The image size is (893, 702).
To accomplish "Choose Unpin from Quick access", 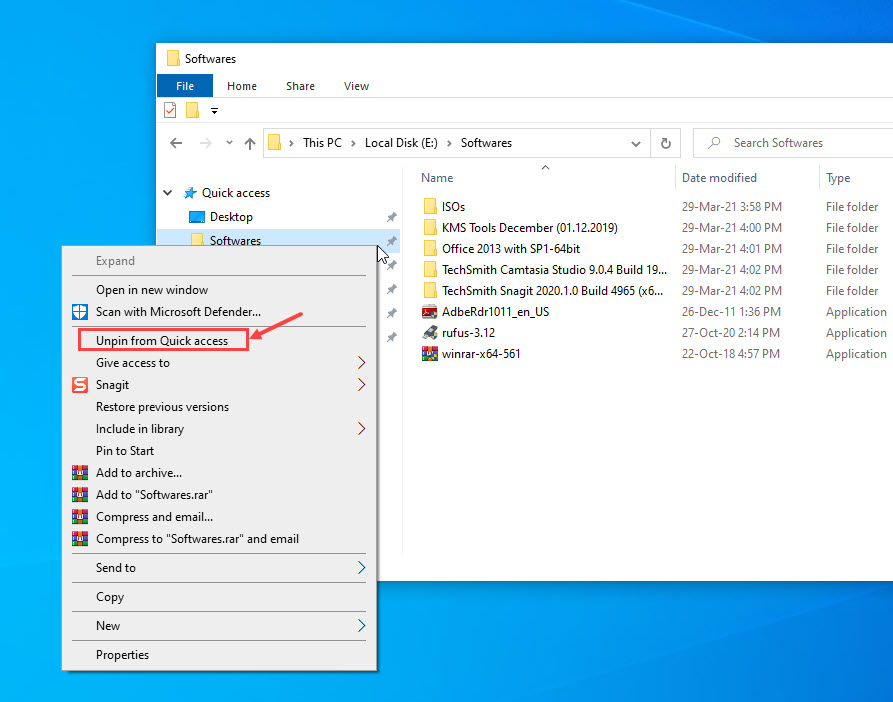I will coord(162,341).
